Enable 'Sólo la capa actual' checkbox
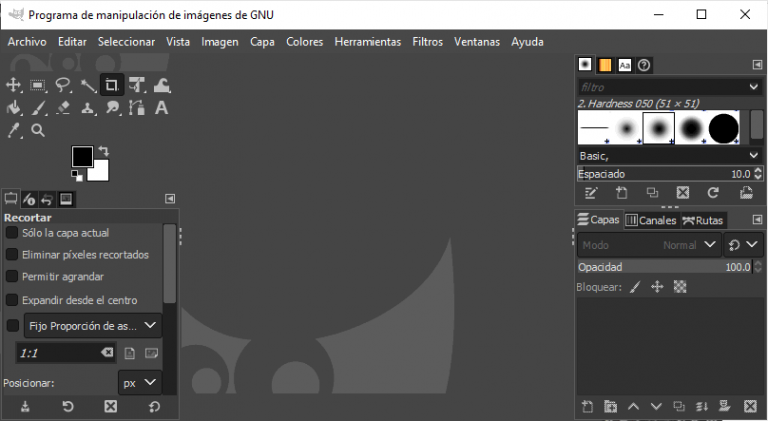 click(12, 233)
